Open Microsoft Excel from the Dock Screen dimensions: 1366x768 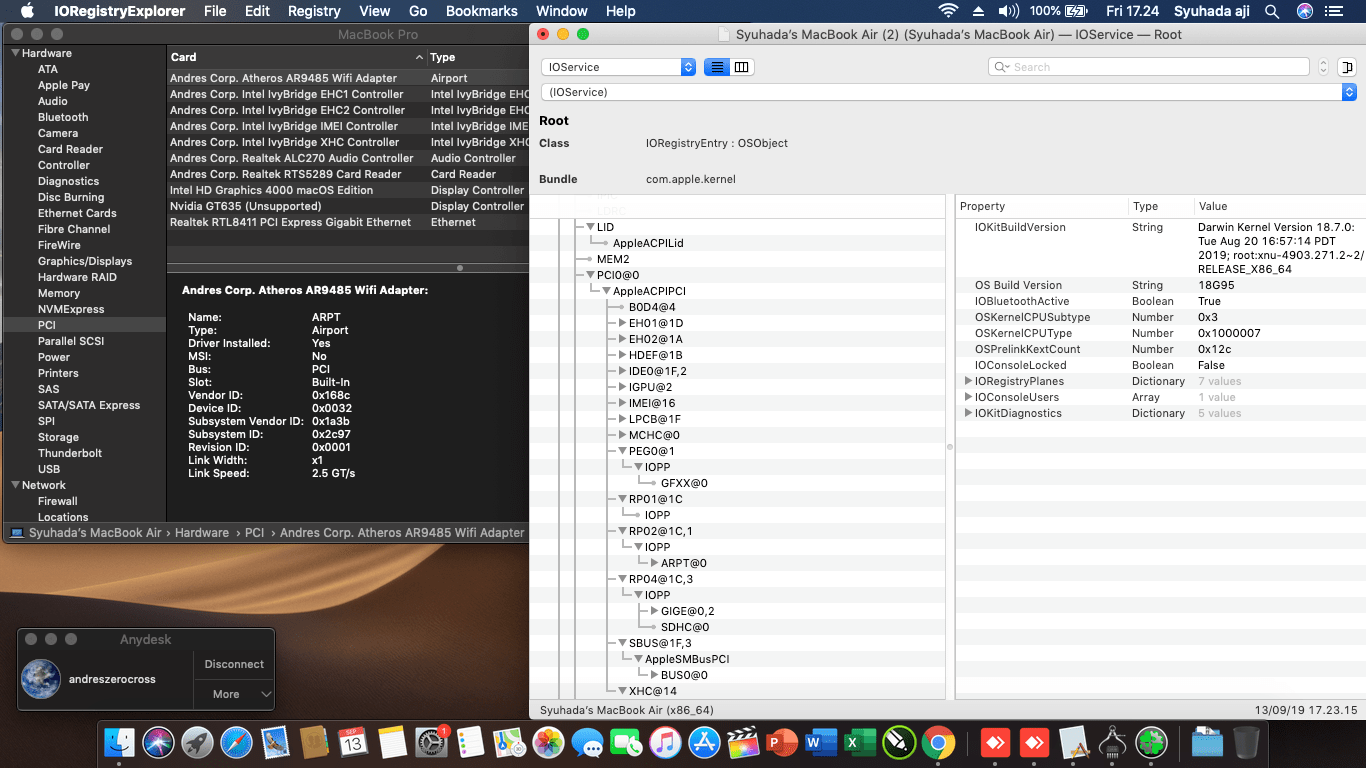click(x=860, y=743)
